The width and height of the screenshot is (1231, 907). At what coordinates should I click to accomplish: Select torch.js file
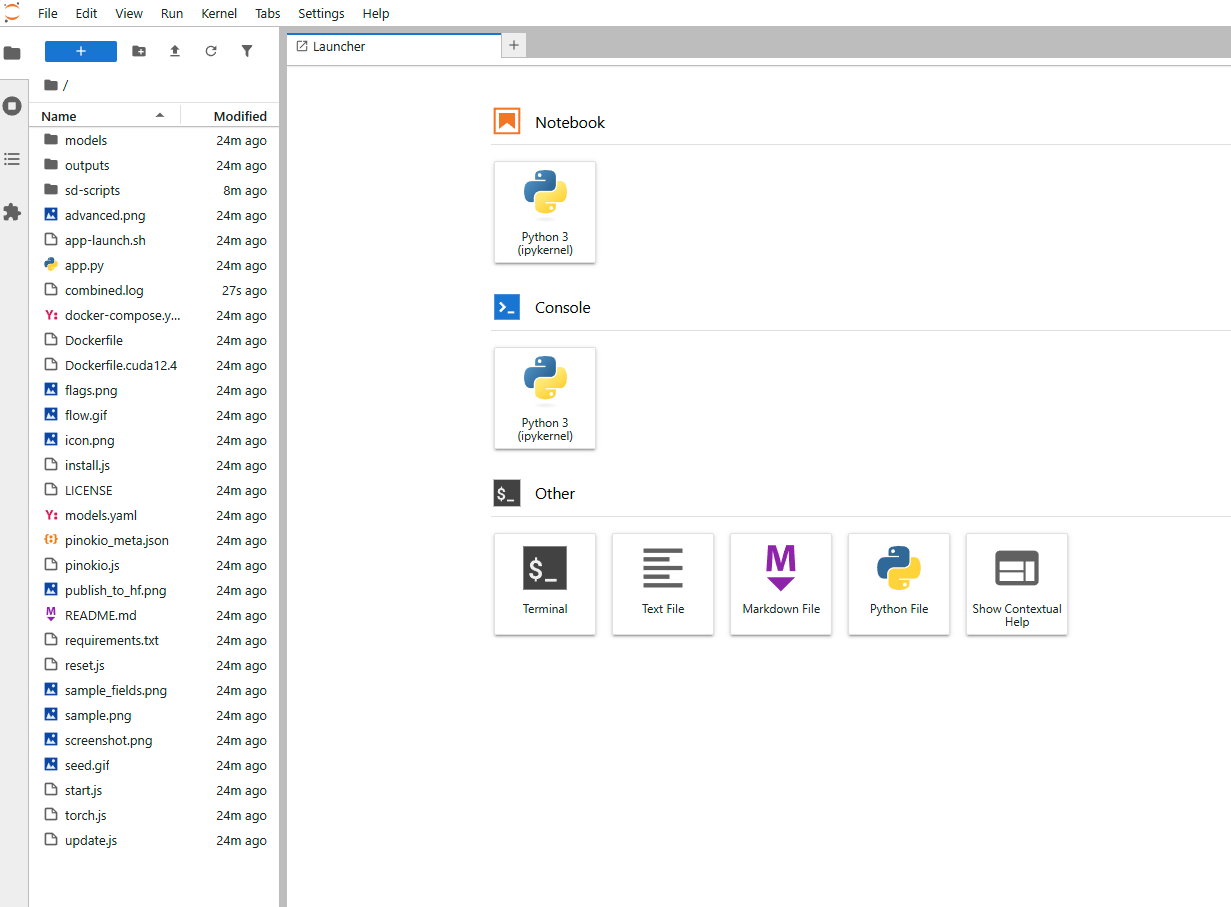click(154, 815)
